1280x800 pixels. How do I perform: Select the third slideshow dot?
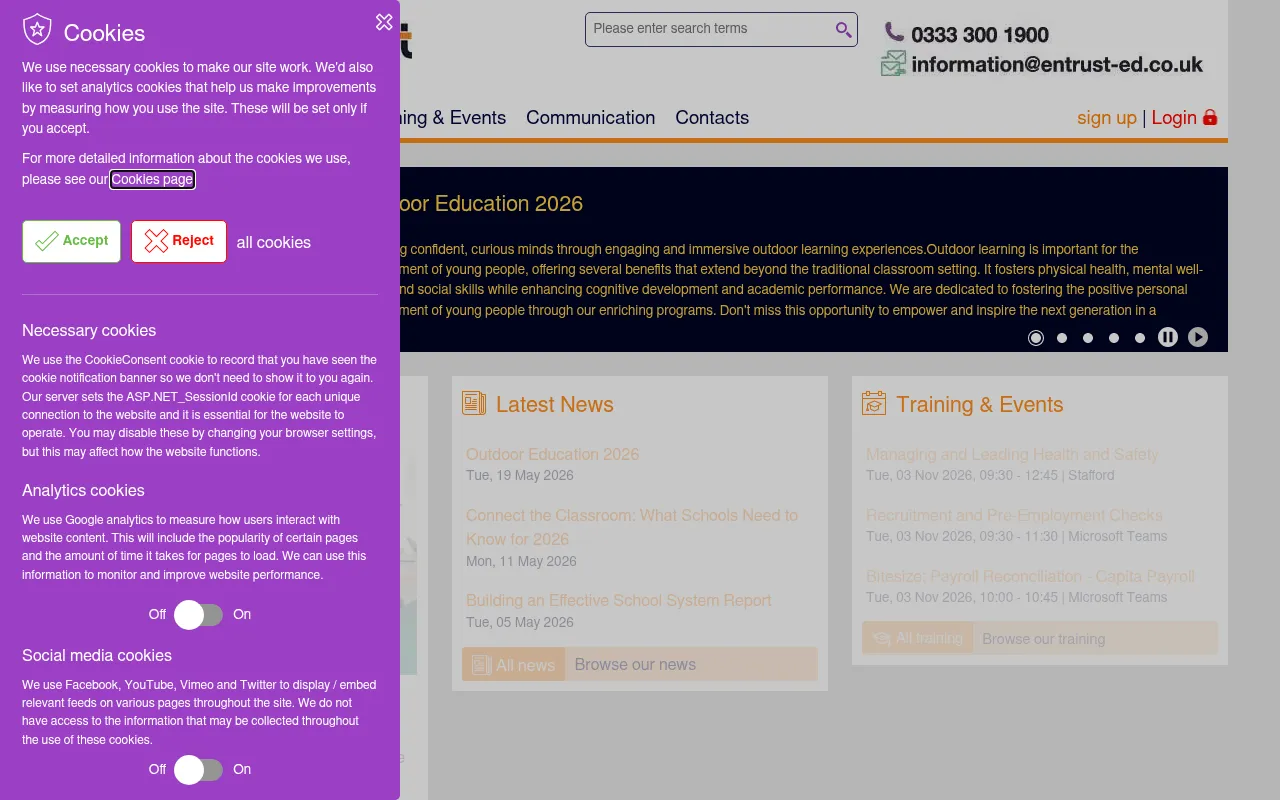[x=1088, y=338]
